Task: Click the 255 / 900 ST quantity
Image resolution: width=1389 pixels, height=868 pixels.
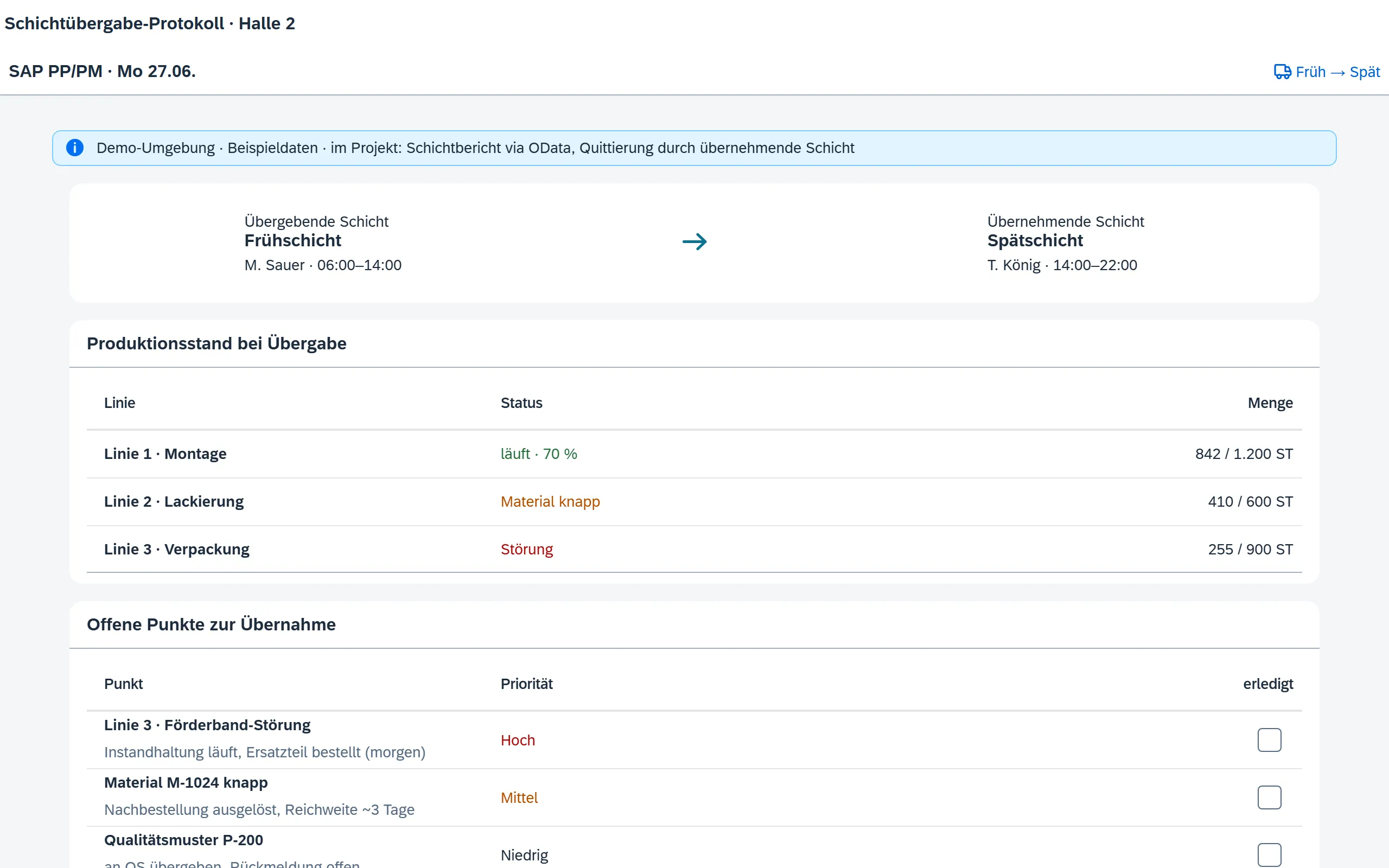Action: click(x=1250, y=550)
